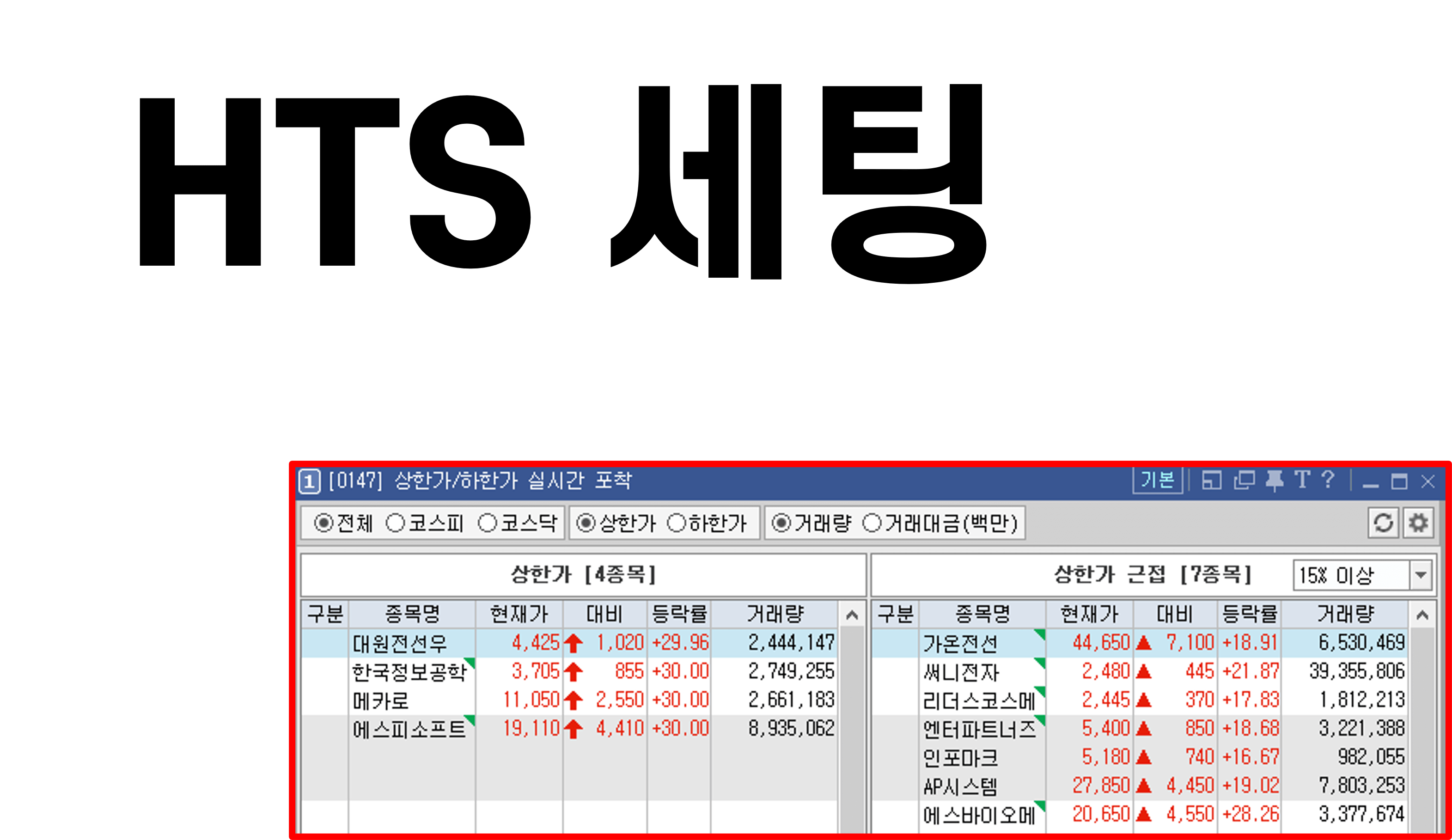
Task: Click the numbered window badge icon '1'
Action: (x=310, y=481)
